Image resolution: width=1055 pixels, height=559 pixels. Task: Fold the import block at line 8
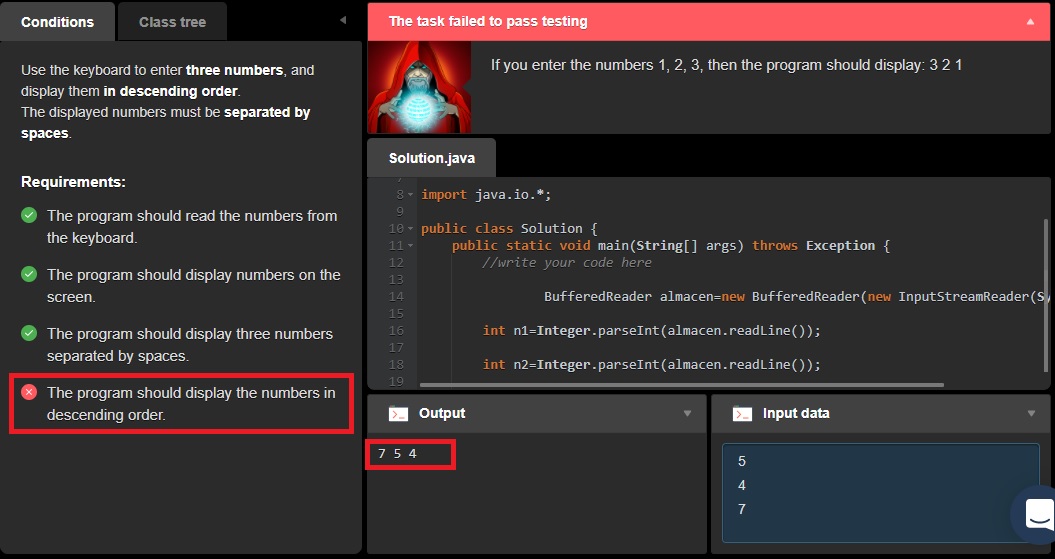(x=411, y=194)
